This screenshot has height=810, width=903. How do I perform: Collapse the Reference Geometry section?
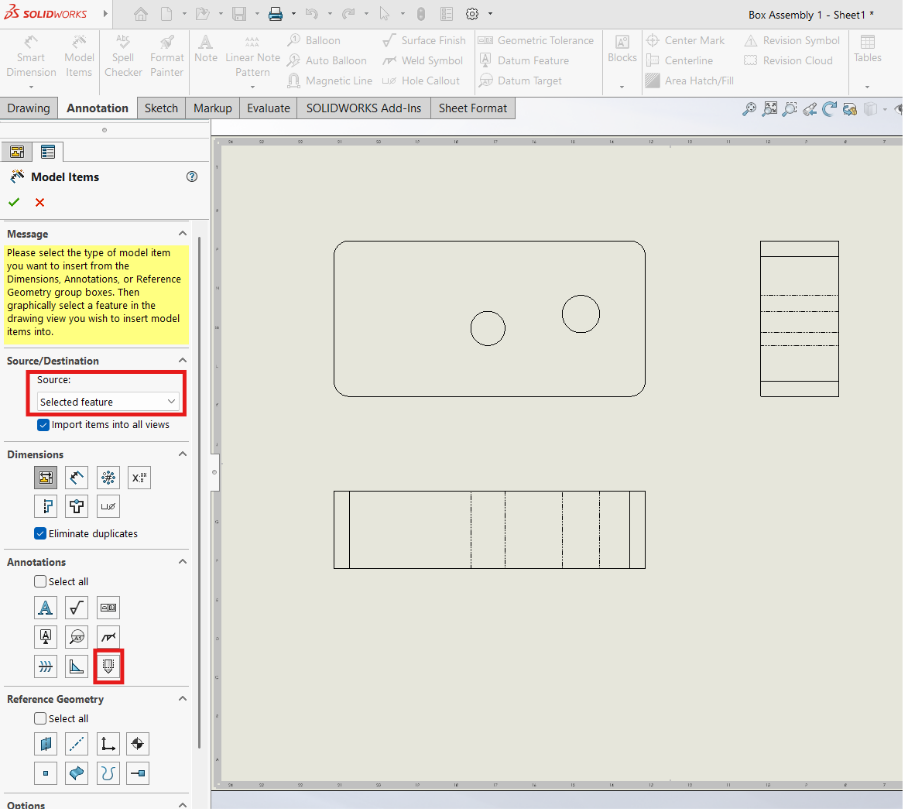coord(183,698)
